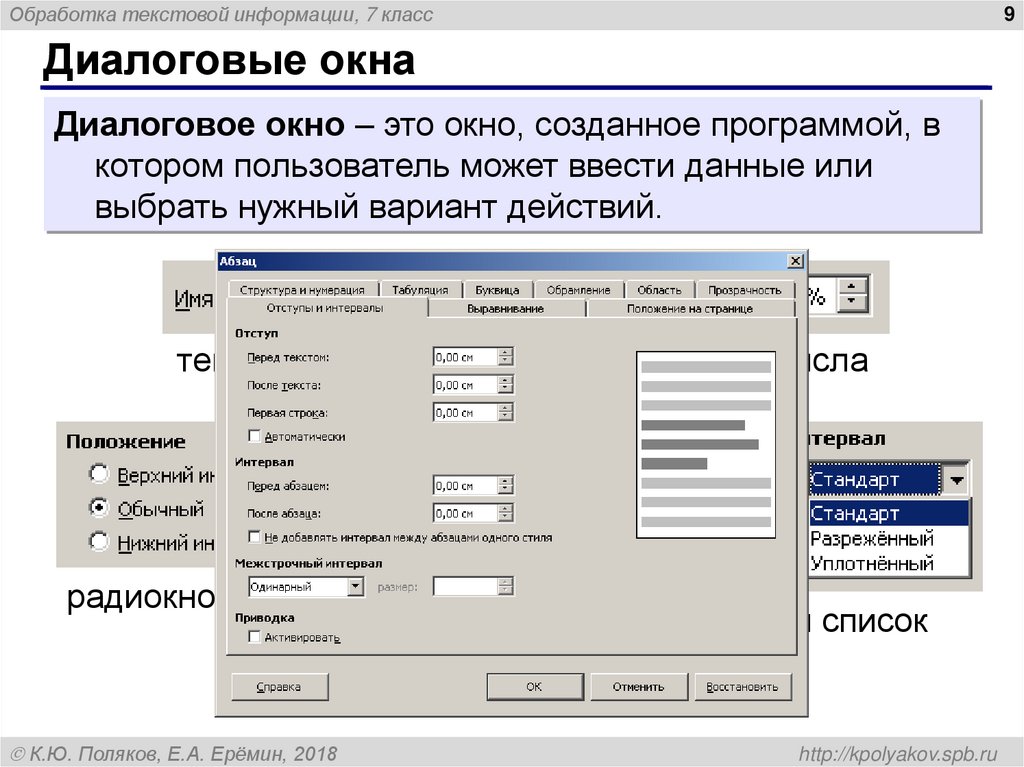Increase the percent value spinner up

tap(851, 287)
